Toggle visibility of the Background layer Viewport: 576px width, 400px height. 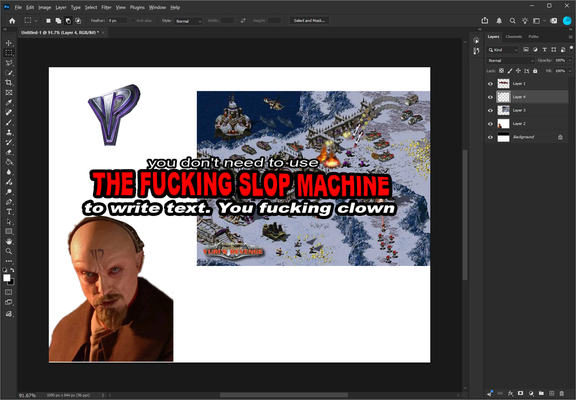tap(490, 137)
